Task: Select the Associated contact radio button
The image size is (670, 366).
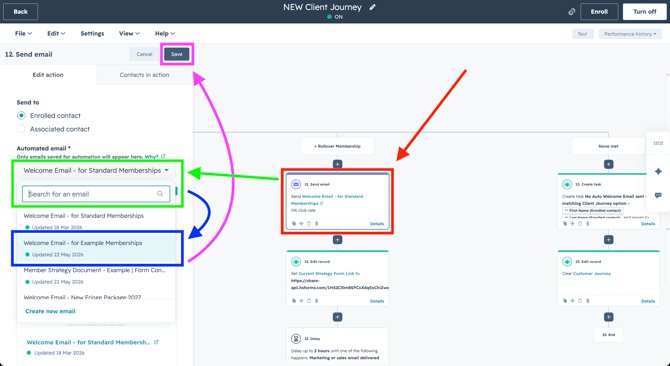Action: tap(21, 129)
